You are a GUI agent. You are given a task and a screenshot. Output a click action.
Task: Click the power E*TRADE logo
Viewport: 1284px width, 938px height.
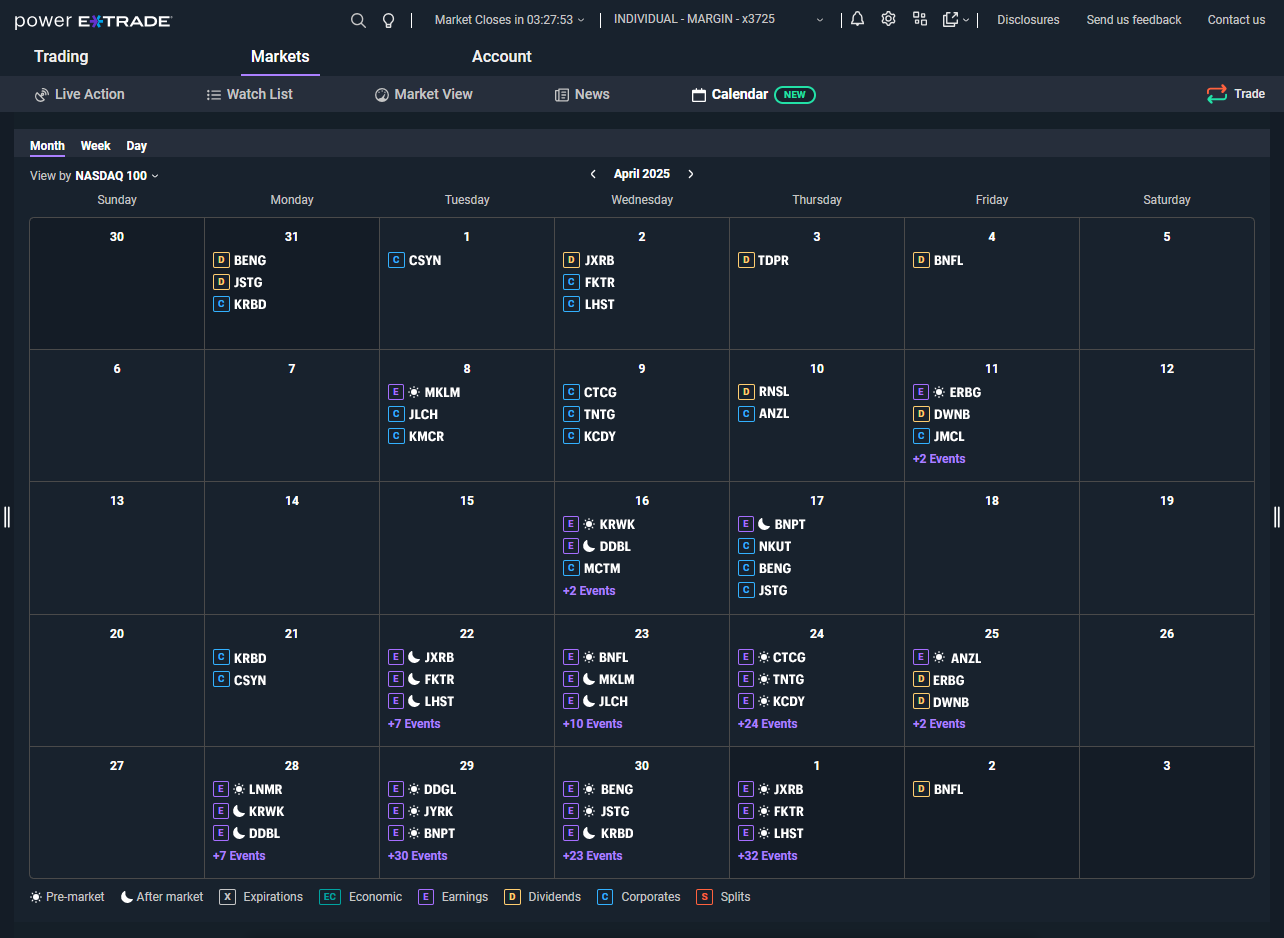click(93, 21)
